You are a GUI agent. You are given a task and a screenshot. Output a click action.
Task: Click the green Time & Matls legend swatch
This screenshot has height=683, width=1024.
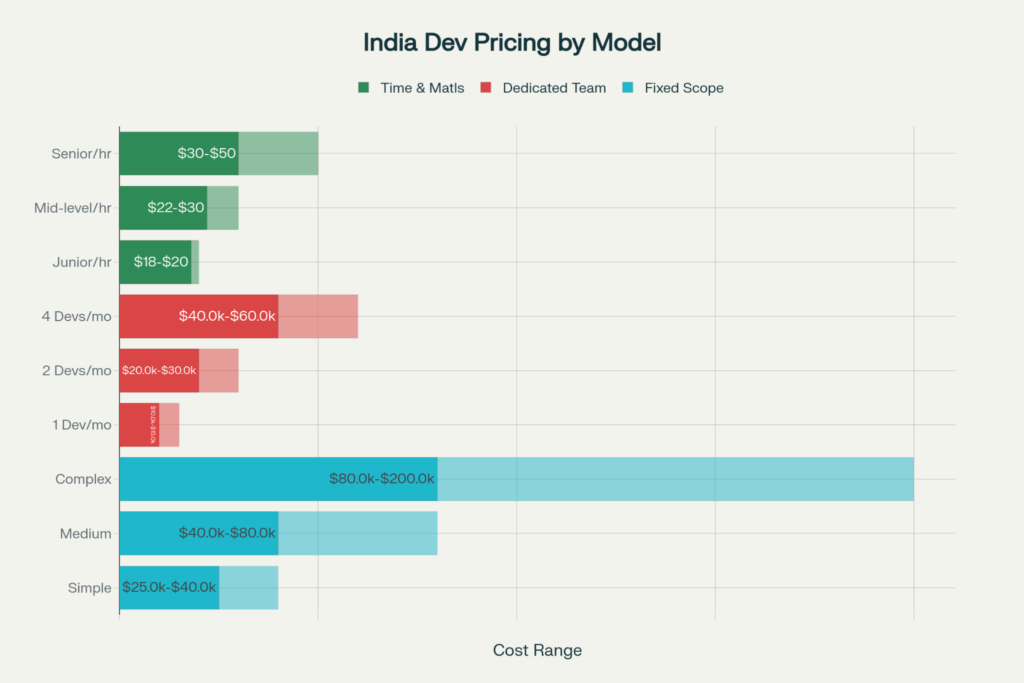(364, 88)
